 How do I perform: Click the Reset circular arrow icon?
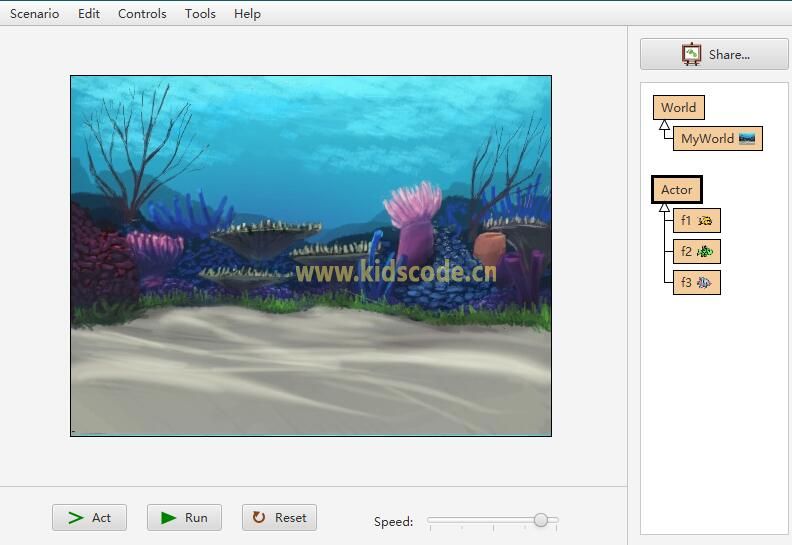point(259,517)
